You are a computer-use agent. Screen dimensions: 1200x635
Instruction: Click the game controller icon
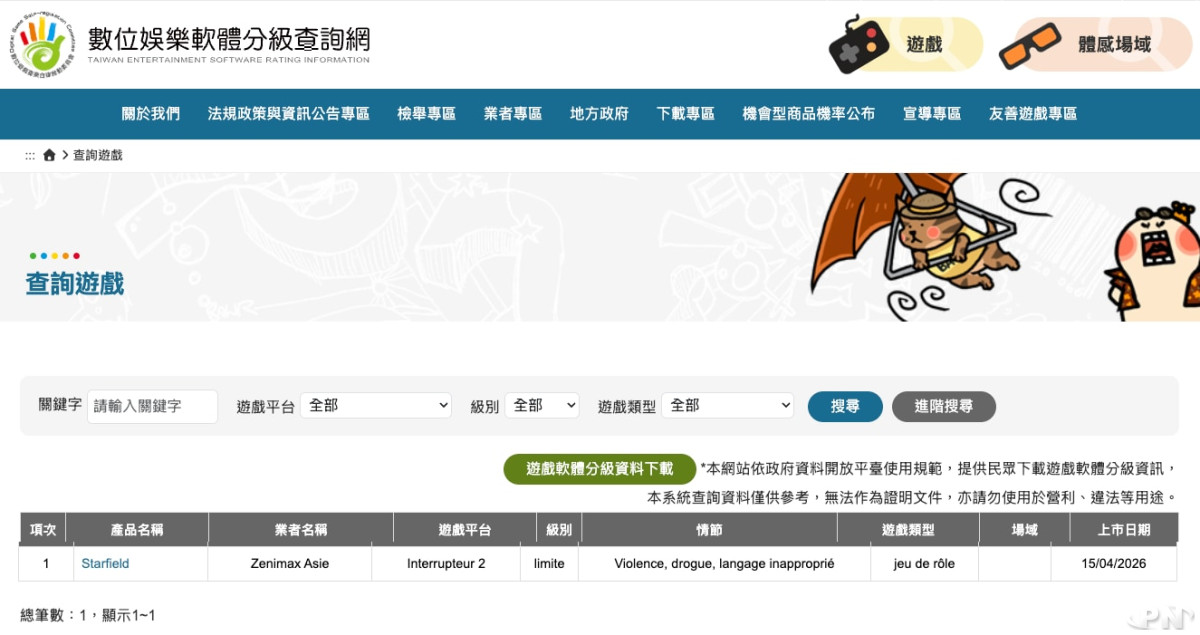pyautogui.click(x=860, y=44)
